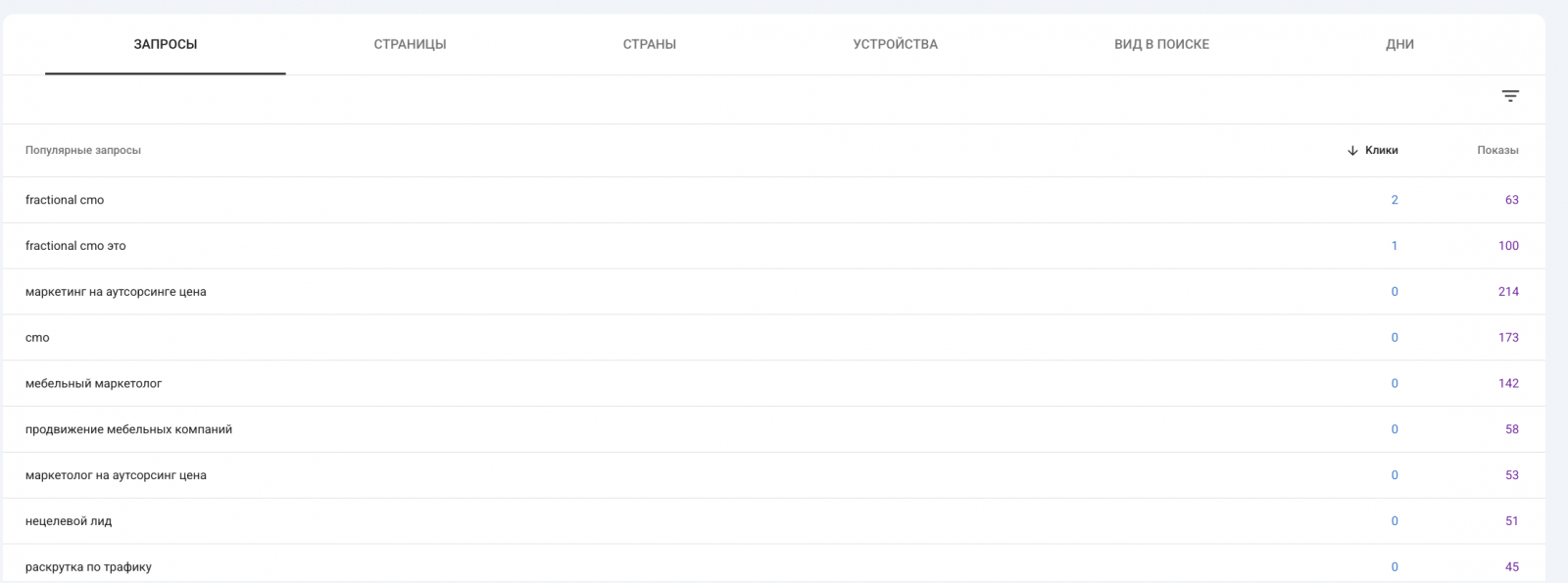Sort table by Показы column header
This screenshot has width=1568, height=583.
pyautogui.click(x=1497, y=151)
